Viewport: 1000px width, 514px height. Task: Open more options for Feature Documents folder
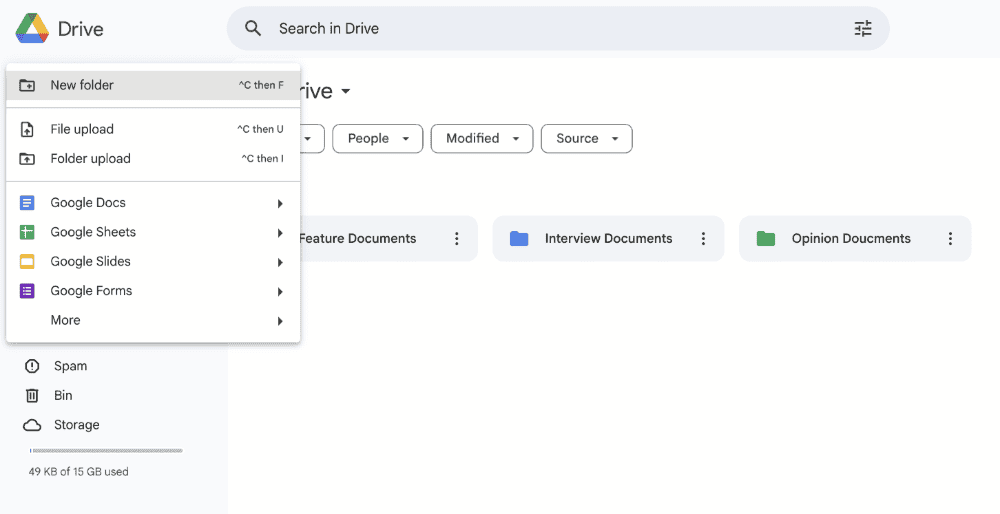point(457,239)
